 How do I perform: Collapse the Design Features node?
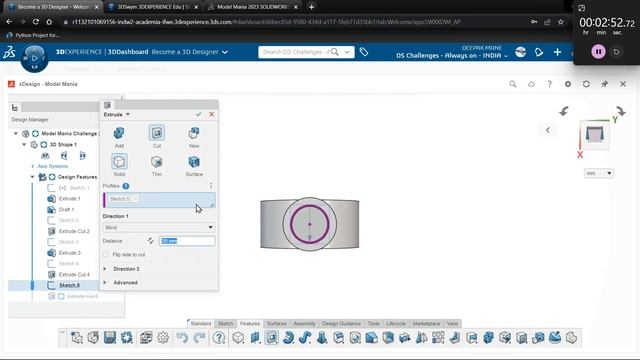pyautogui.click(x=32, y=177)
